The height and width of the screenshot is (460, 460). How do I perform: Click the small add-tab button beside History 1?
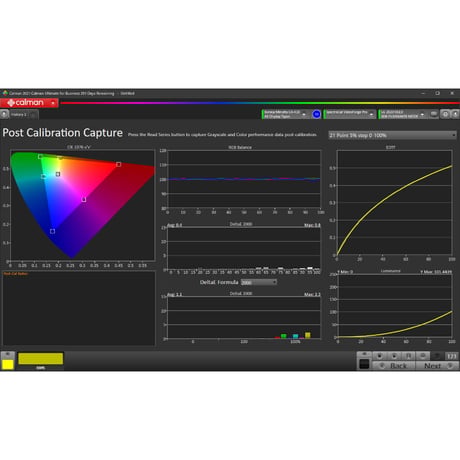(33, 115)
